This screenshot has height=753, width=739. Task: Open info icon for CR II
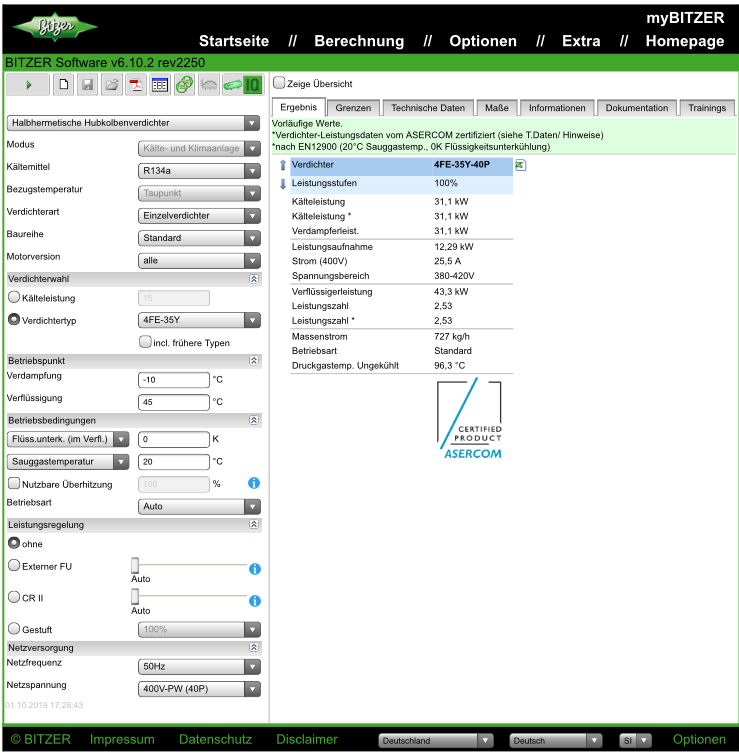255,601
